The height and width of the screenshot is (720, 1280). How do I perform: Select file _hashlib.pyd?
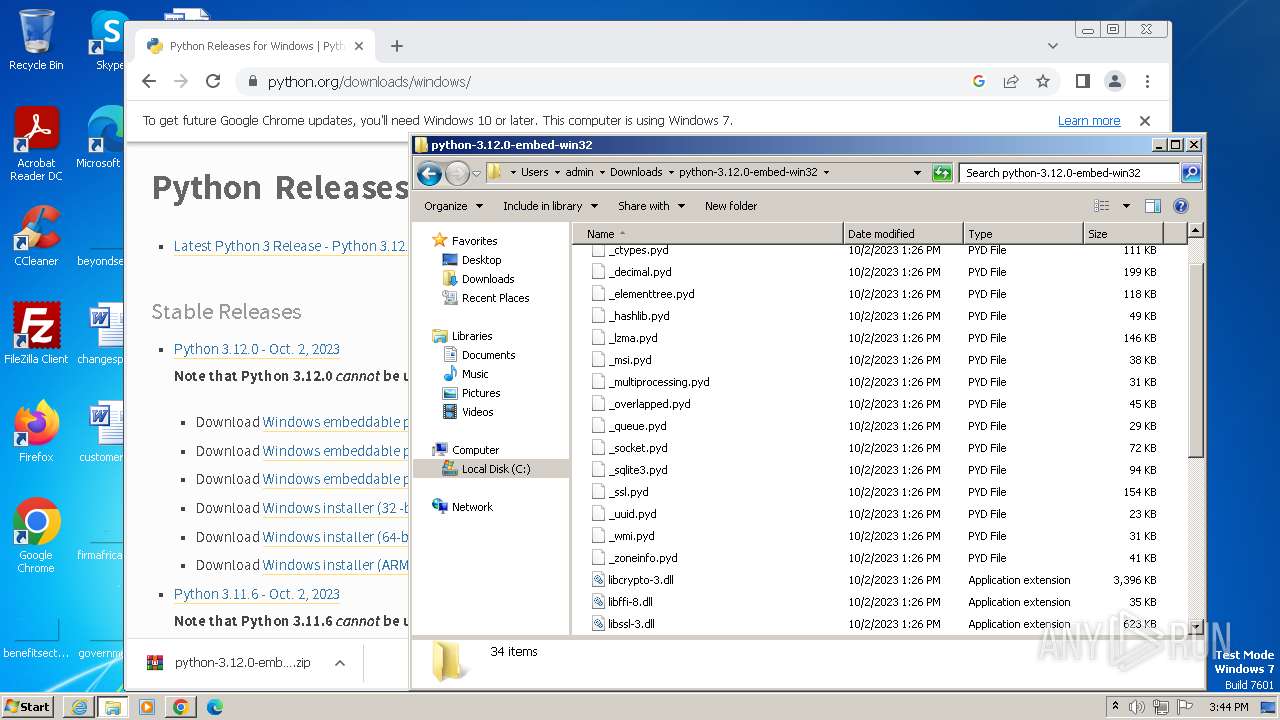tap(638, 316)
